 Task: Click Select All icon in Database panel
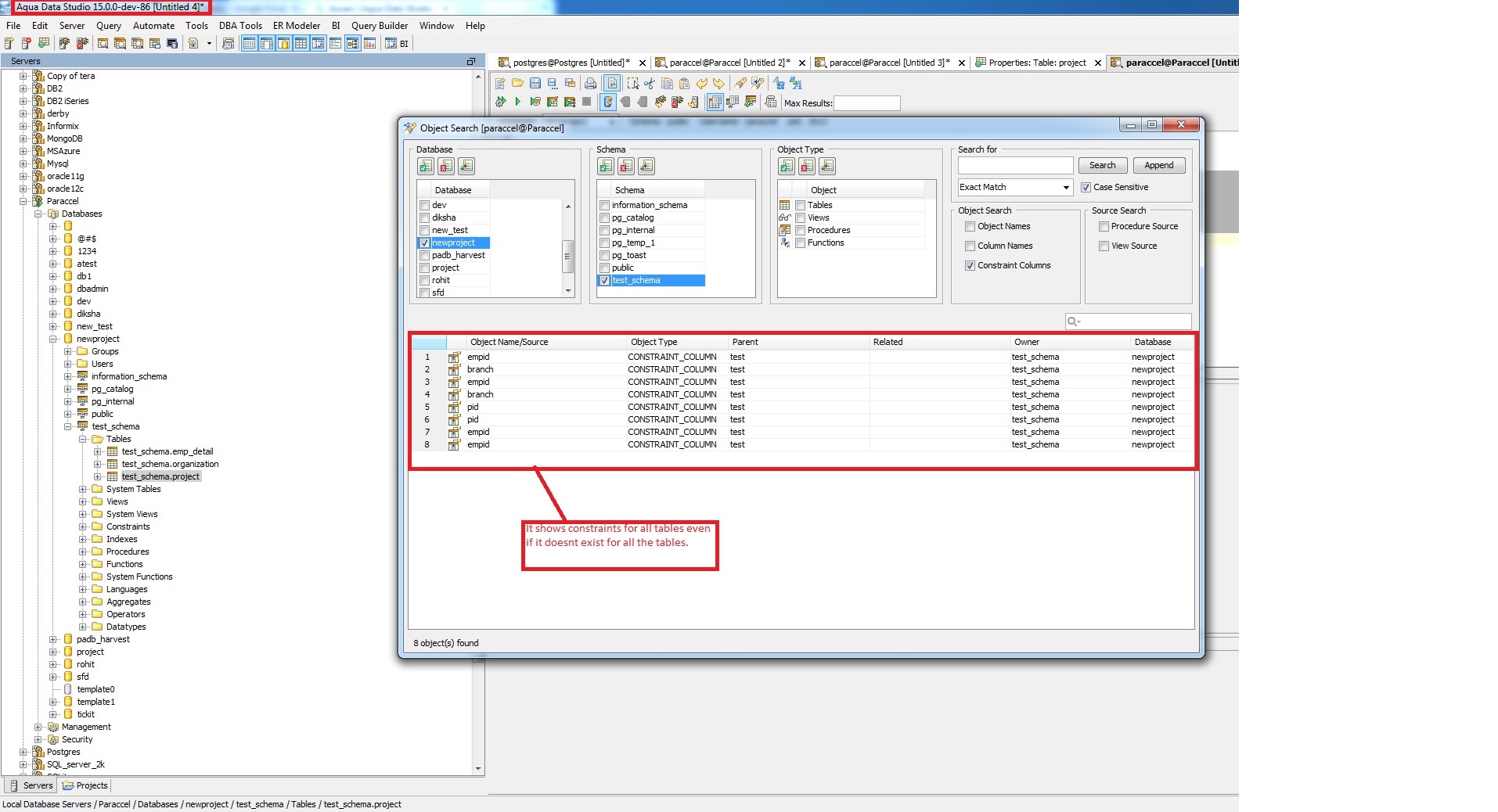[x=426, y=166]
